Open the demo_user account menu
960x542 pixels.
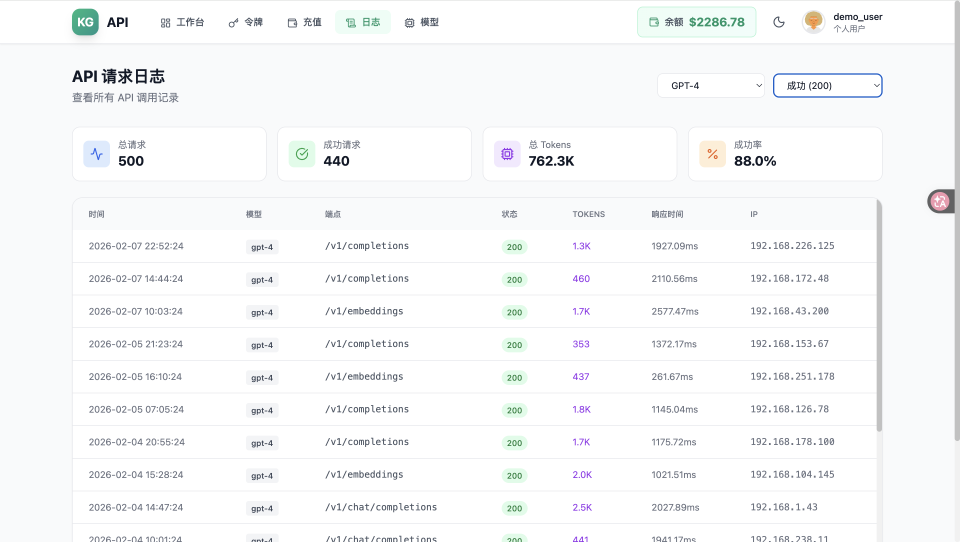(842, 22)
